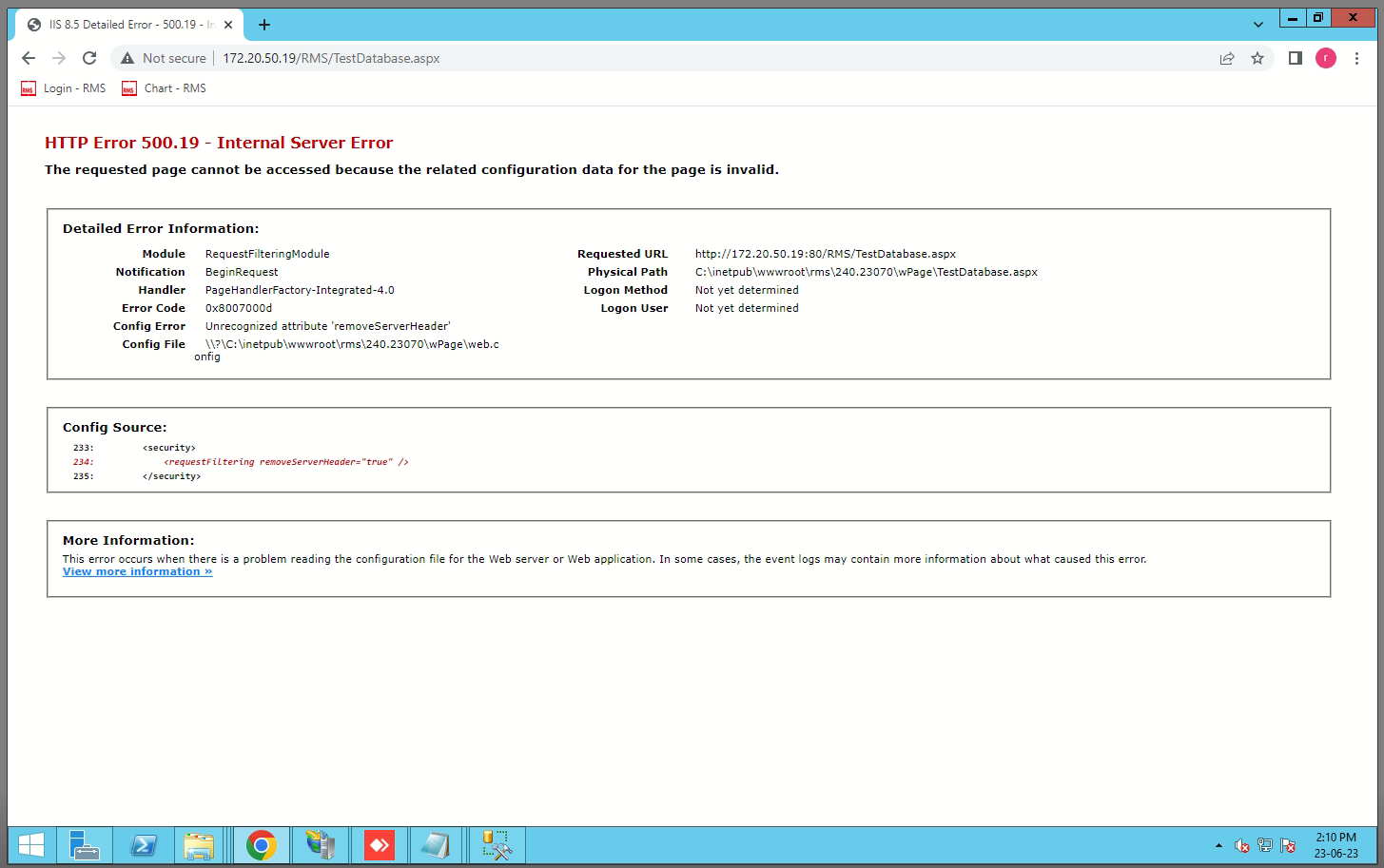The image size is (1384, 868).
Task: Click the HTTP Error 500.19 heading
Action: tap(219, 143)
